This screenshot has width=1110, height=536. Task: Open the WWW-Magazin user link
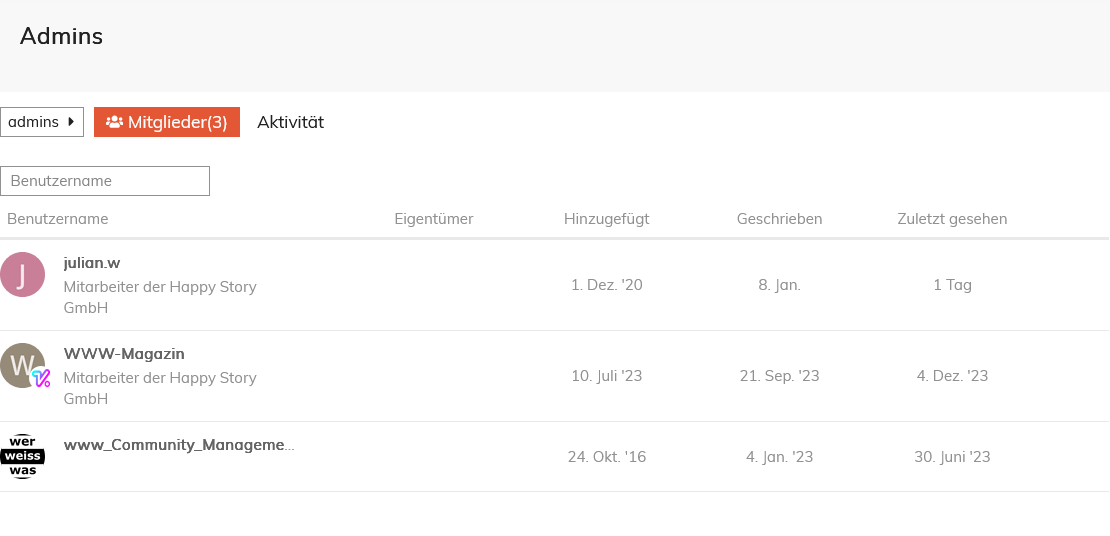tap(124, 353)
